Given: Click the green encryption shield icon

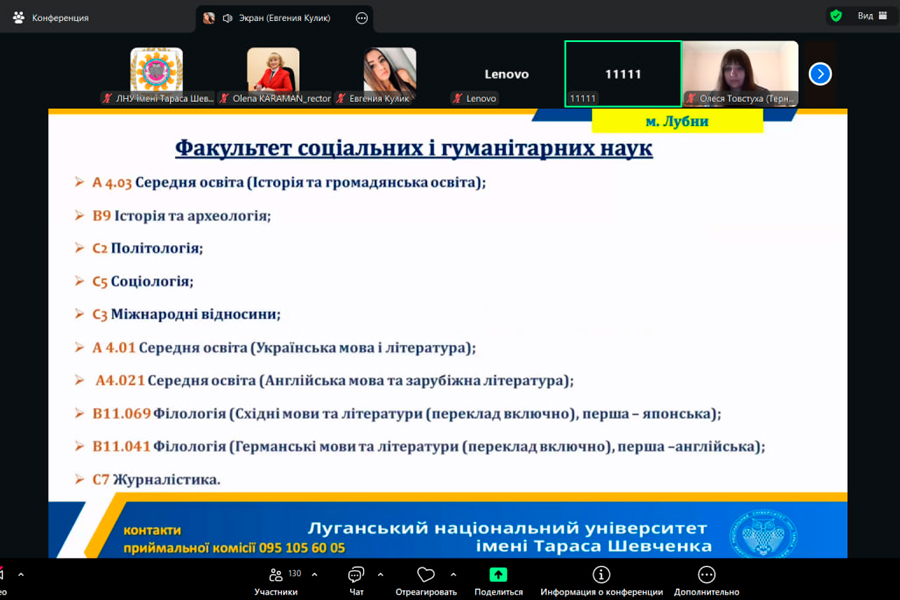Looking at the screenshot, I should 836,16.
